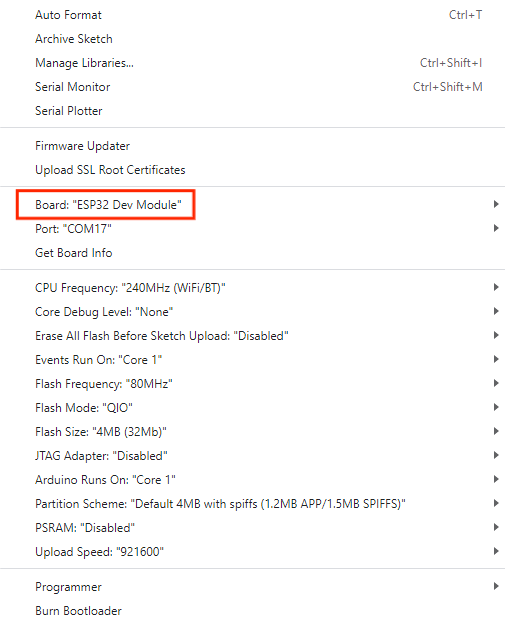Expand the Programmer submenu
The image size is (506, 622).
pyautogui.click(x=253, y=587)
